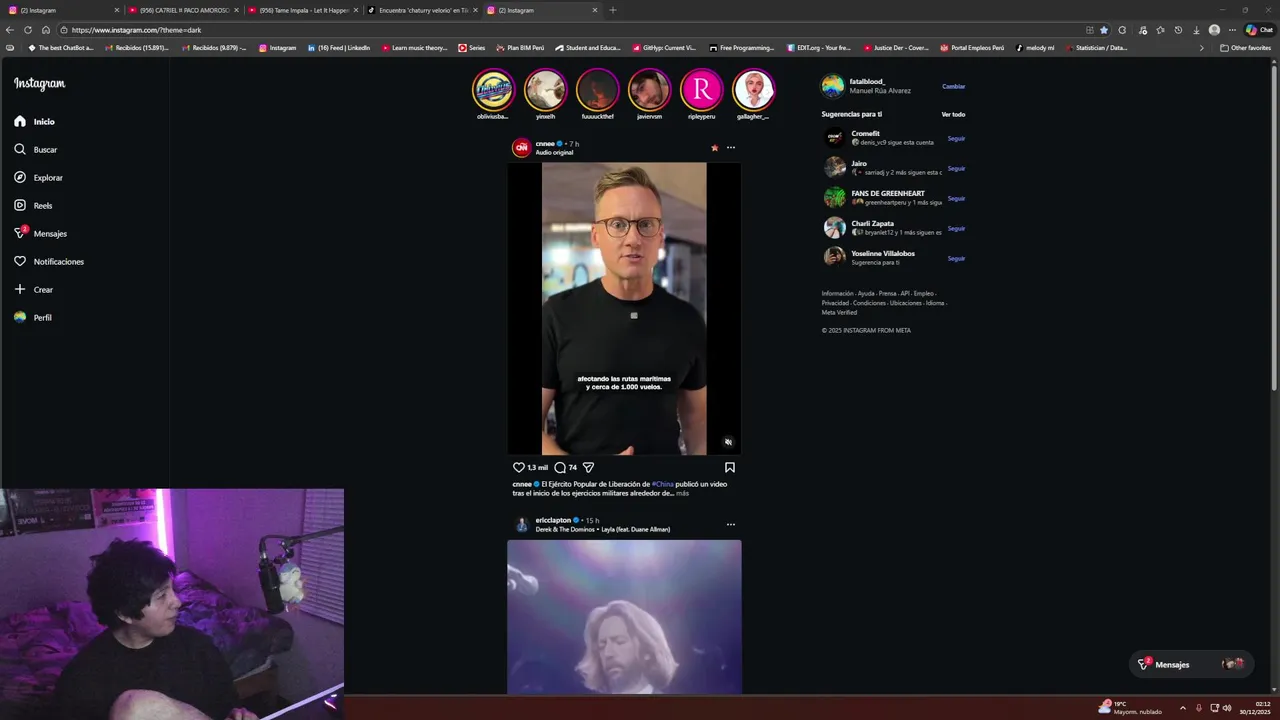Like the cnnee post with heart icon
The width and height of the screenshot is (1280, 720).
(x=519, y=467)
